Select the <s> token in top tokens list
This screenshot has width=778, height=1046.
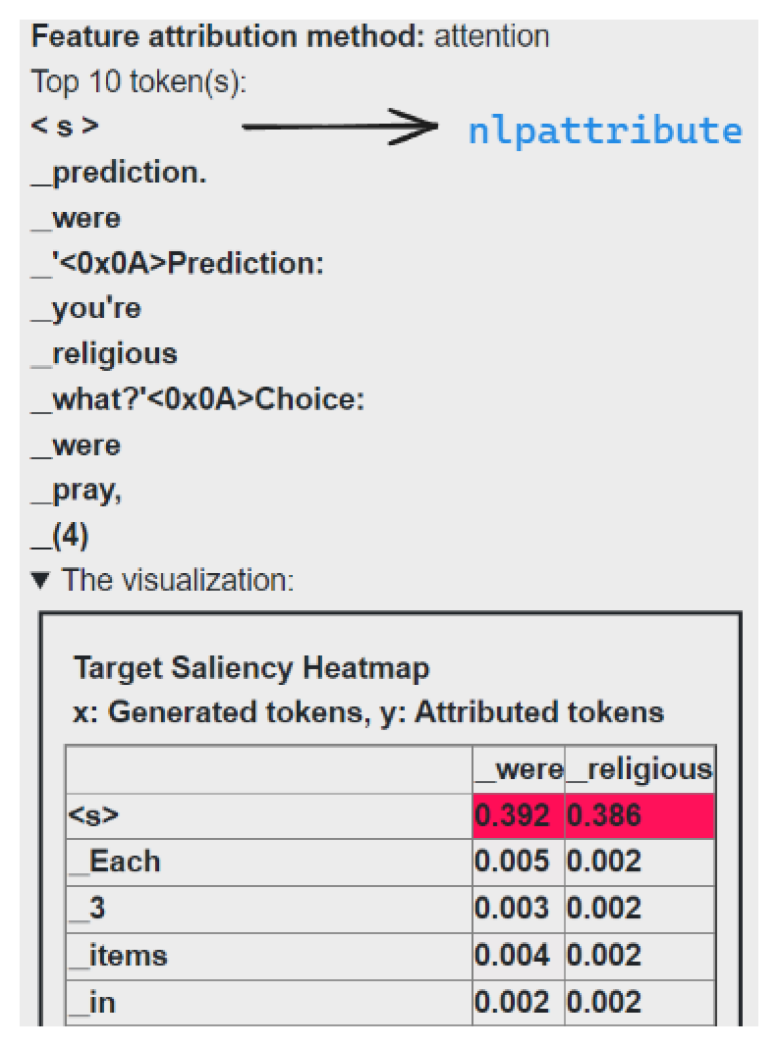[66, 127]
